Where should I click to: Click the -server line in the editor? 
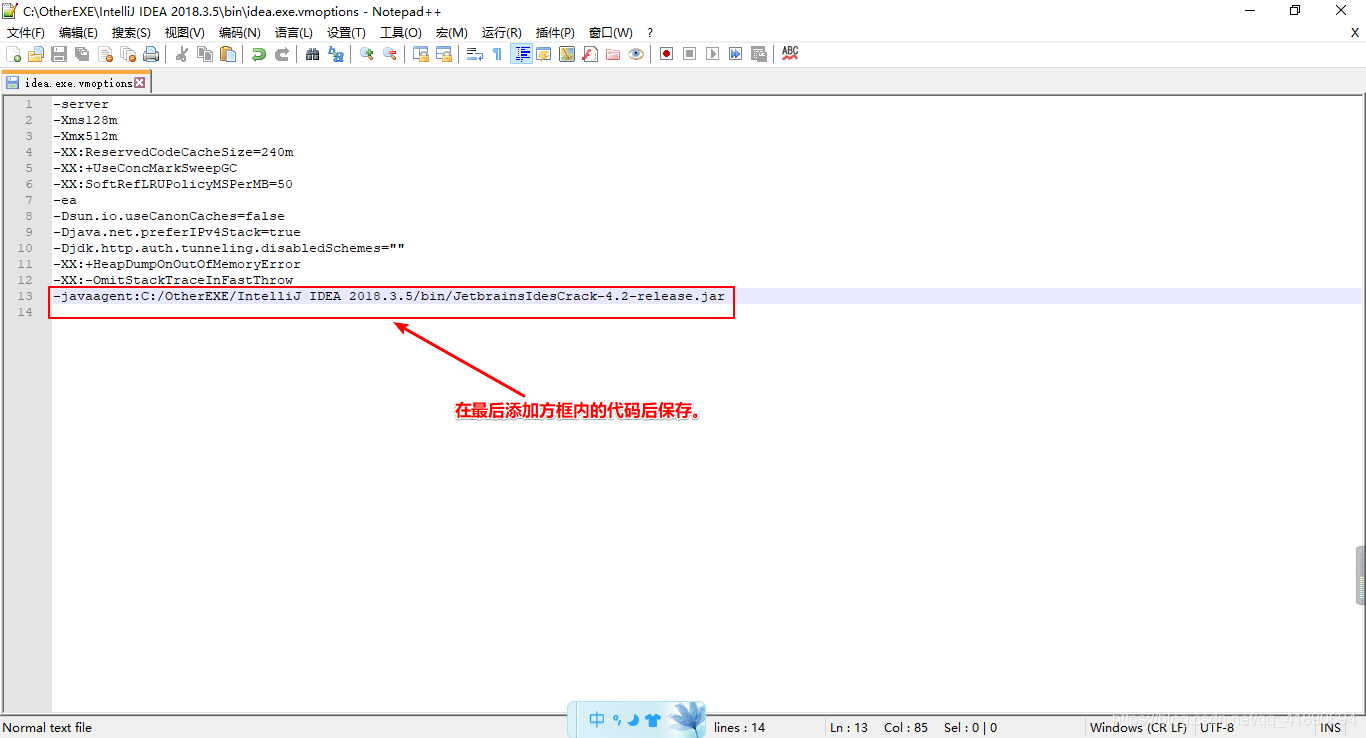[x=81, y=104]
